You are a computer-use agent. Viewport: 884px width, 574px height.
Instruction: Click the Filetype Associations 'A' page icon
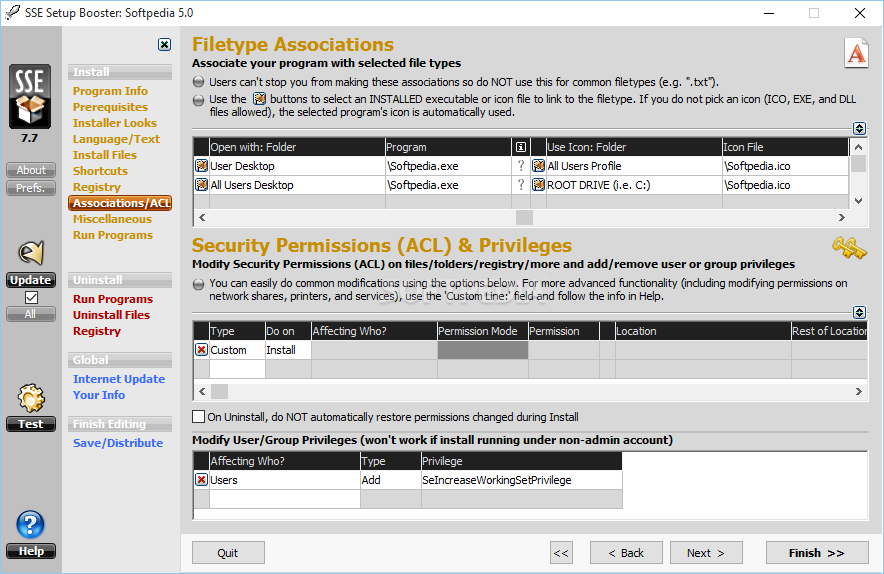pos(856,53)
